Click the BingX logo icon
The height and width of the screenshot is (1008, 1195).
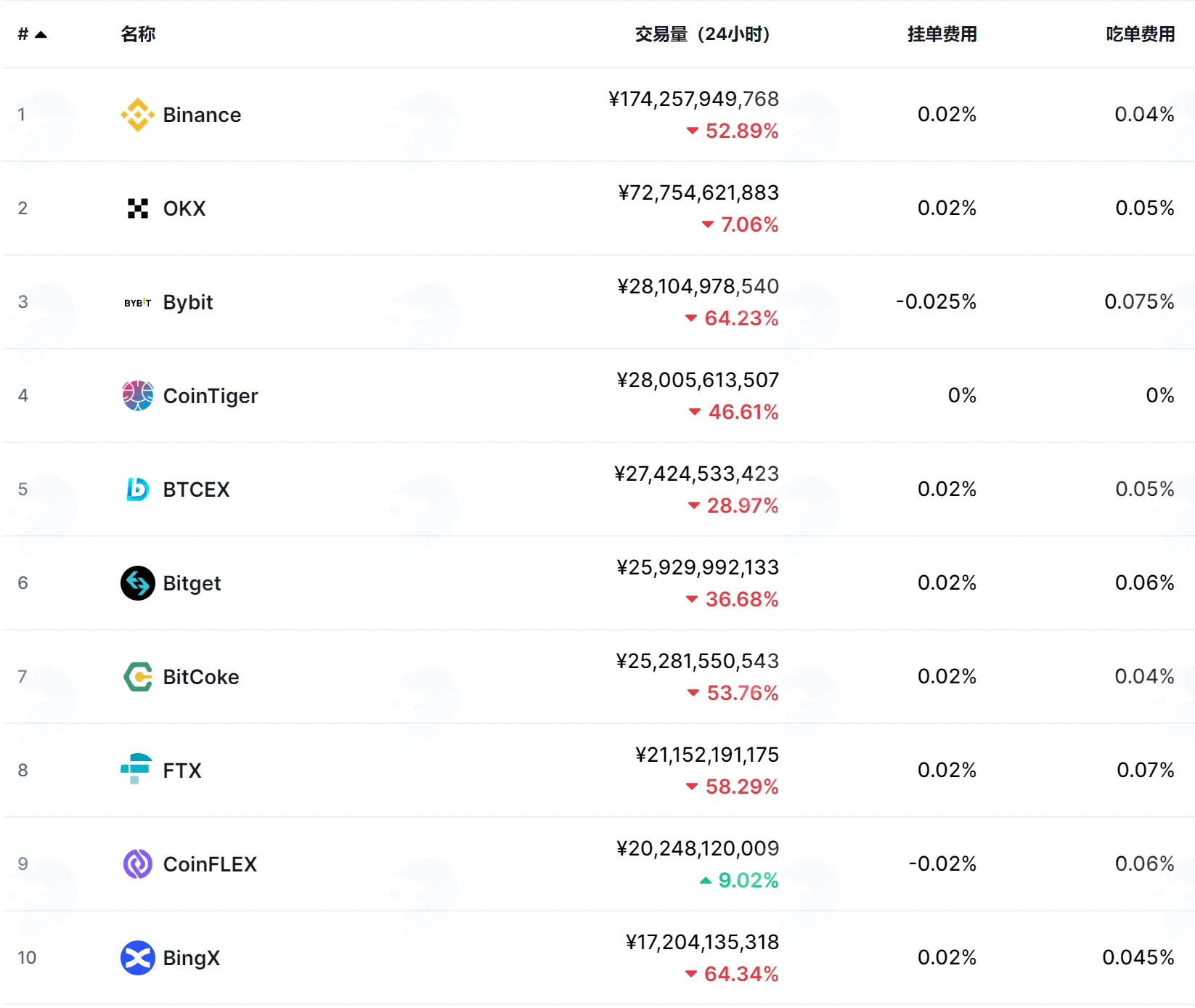[137, 958]
